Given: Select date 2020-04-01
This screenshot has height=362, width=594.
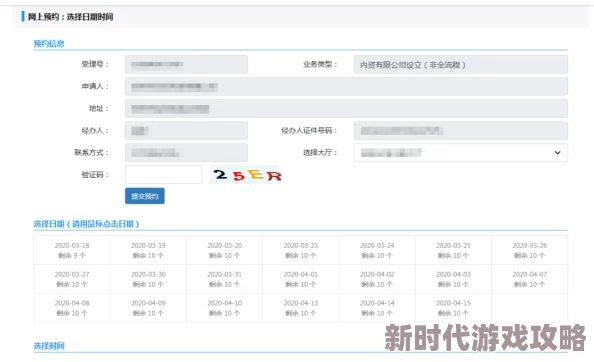Looking at the screenshot, I should [301, 279].
